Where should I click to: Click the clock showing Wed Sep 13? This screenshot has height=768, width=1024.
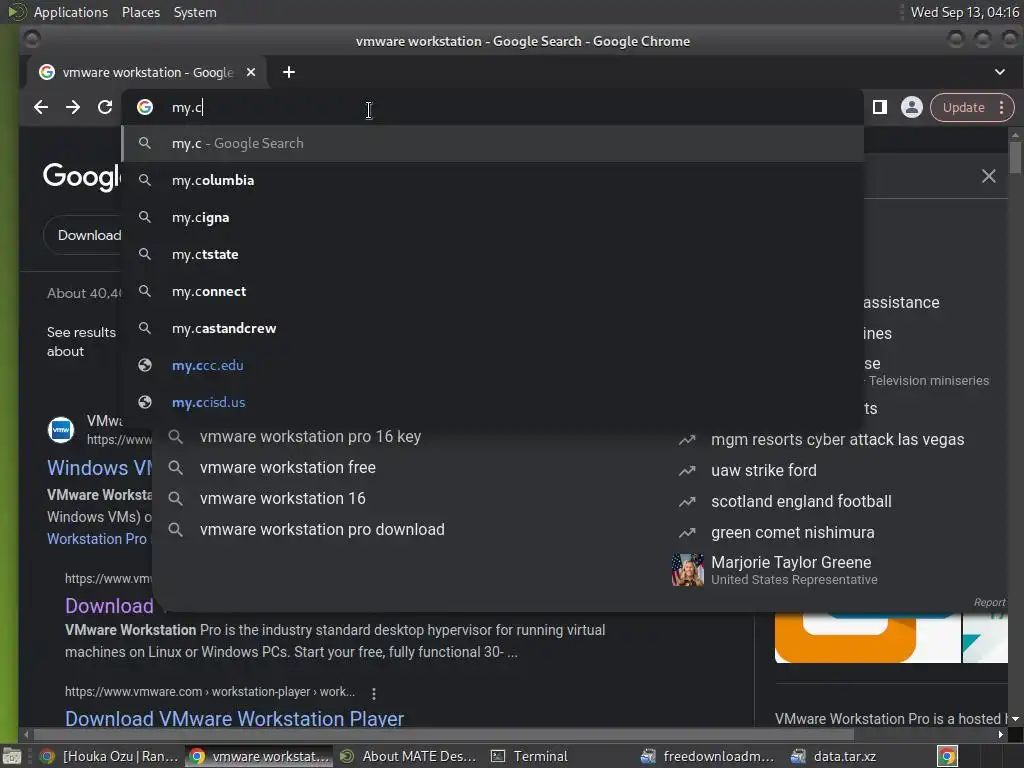[x=965, y=12]
